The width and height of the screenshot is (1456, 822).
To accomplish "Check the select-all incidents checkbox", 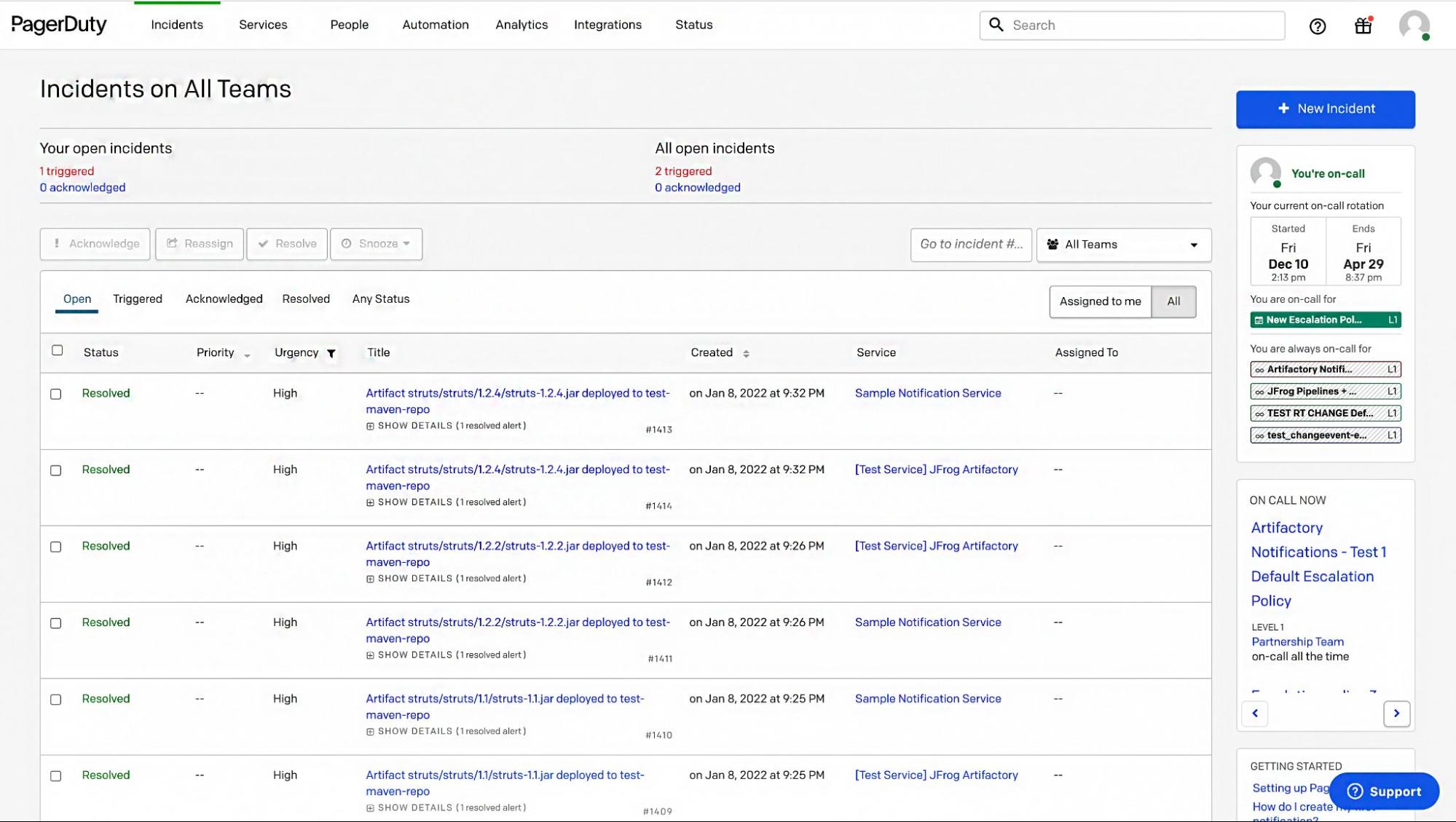I will 58,350.
